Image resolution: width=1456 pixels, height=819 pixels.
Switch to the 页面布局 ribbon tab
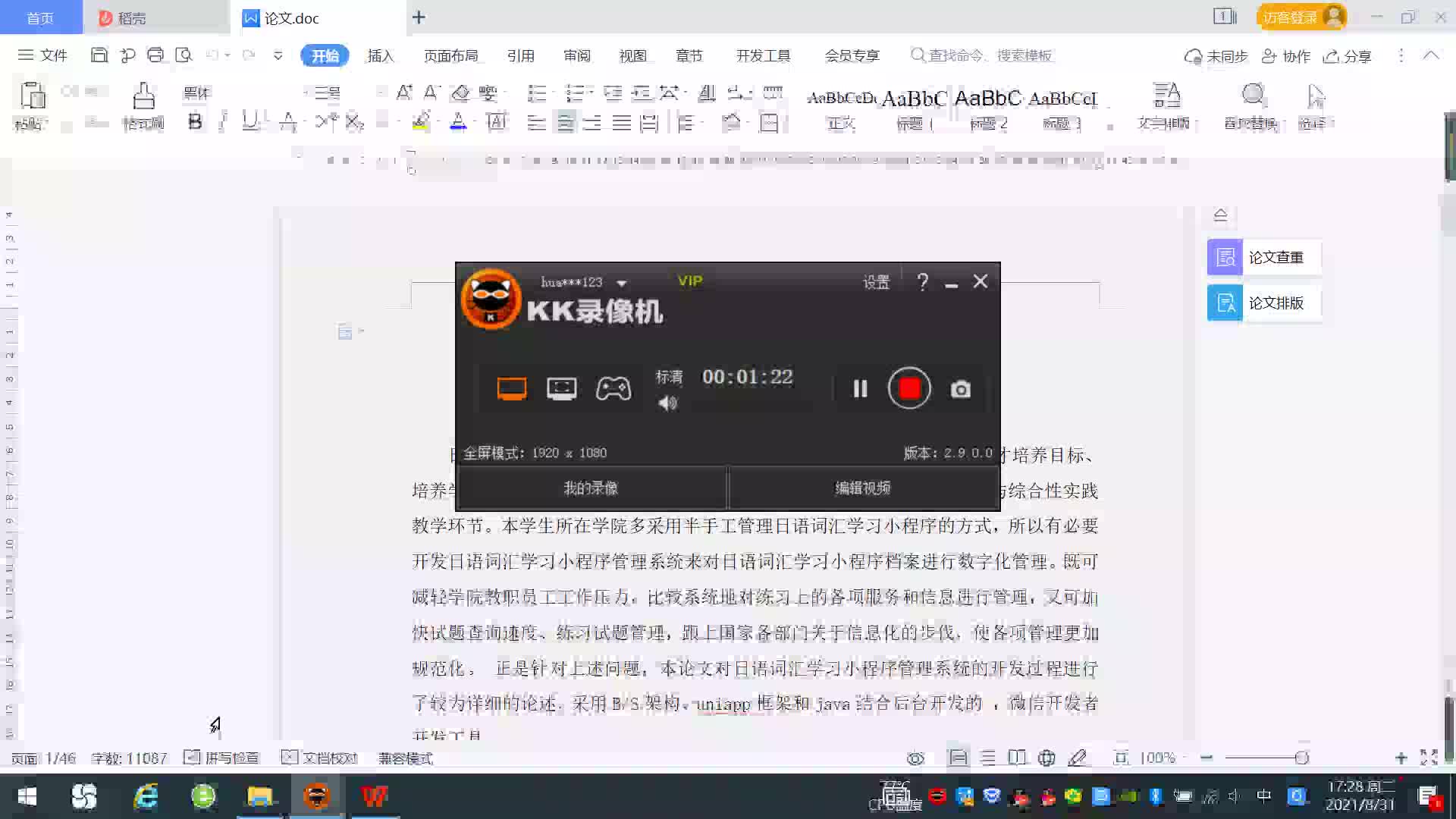tap(450, 55)
